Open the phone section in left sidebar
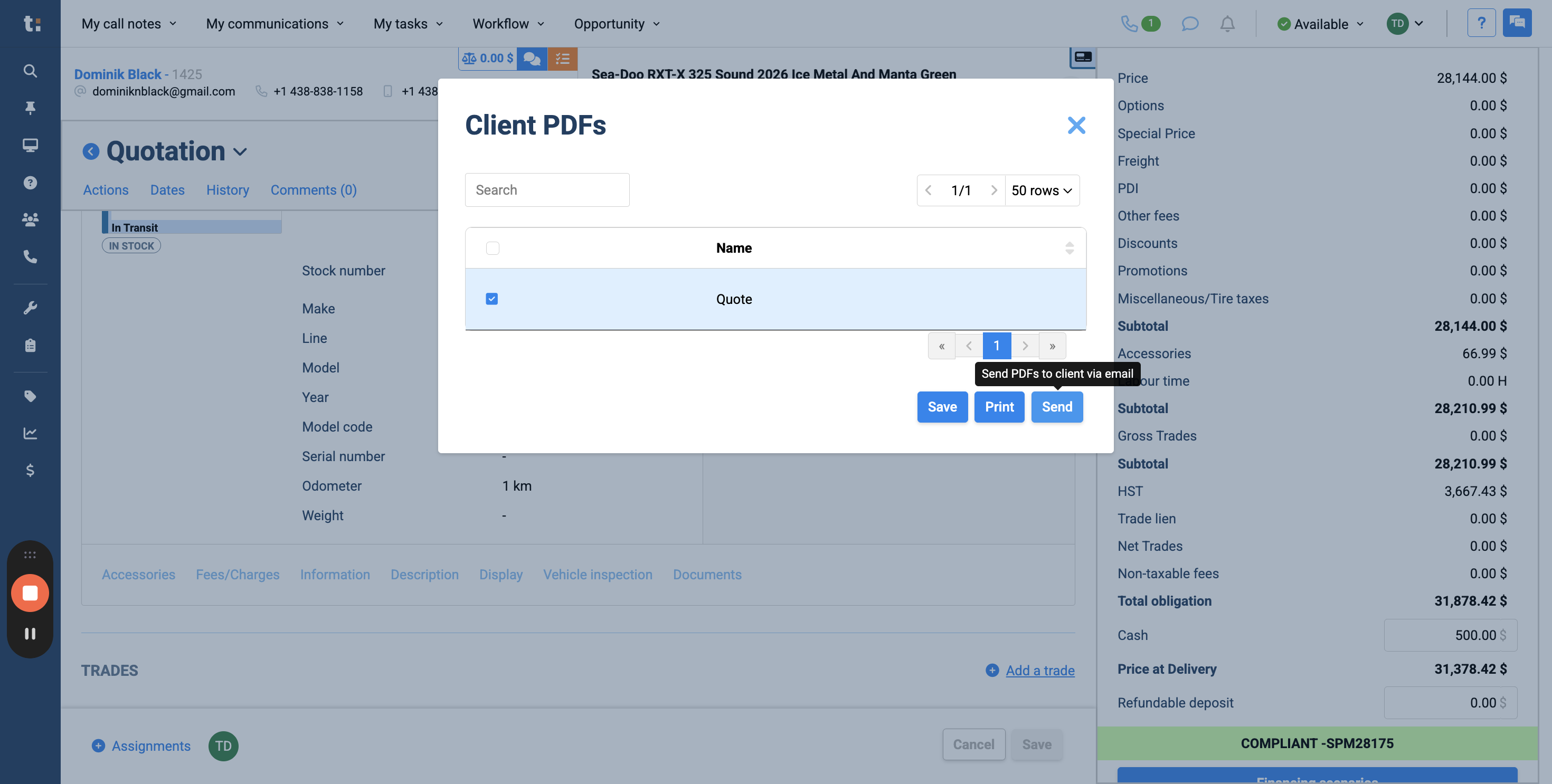Screen dimensions: 1552x784 pos(30,256)
